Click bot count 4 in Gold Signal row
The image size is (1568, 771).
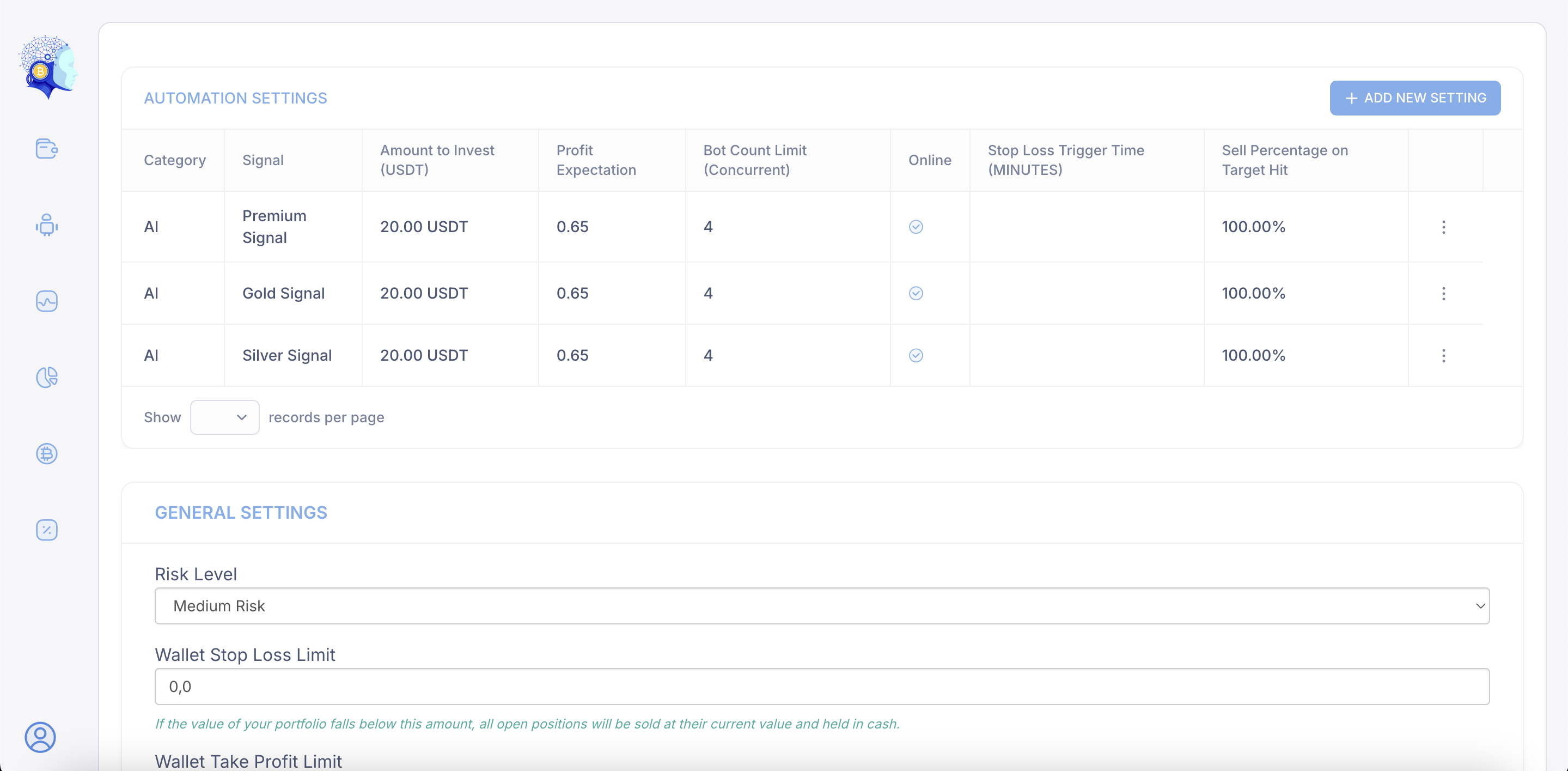708,294
